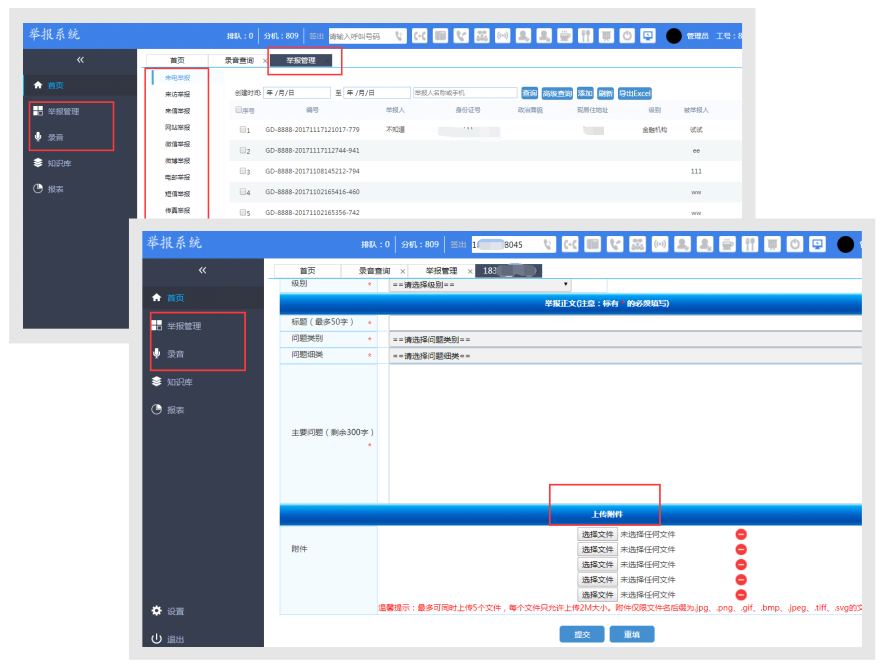Click the power icon in the lower toolbar
Image resolution: width=884 pixels, height=669 pixels.
795,245
